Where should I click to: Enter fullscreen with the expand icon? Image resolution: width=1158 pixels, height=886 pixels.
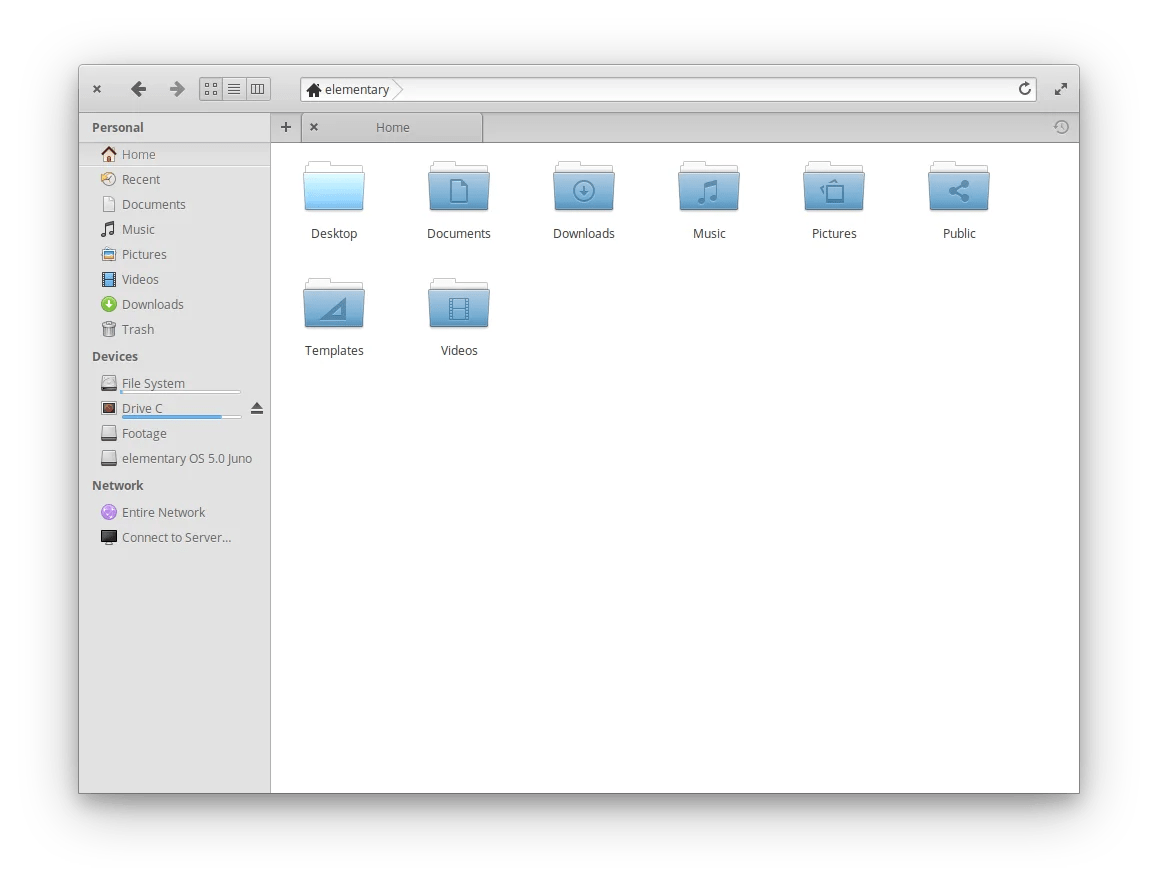click(x=1060, y=88)
